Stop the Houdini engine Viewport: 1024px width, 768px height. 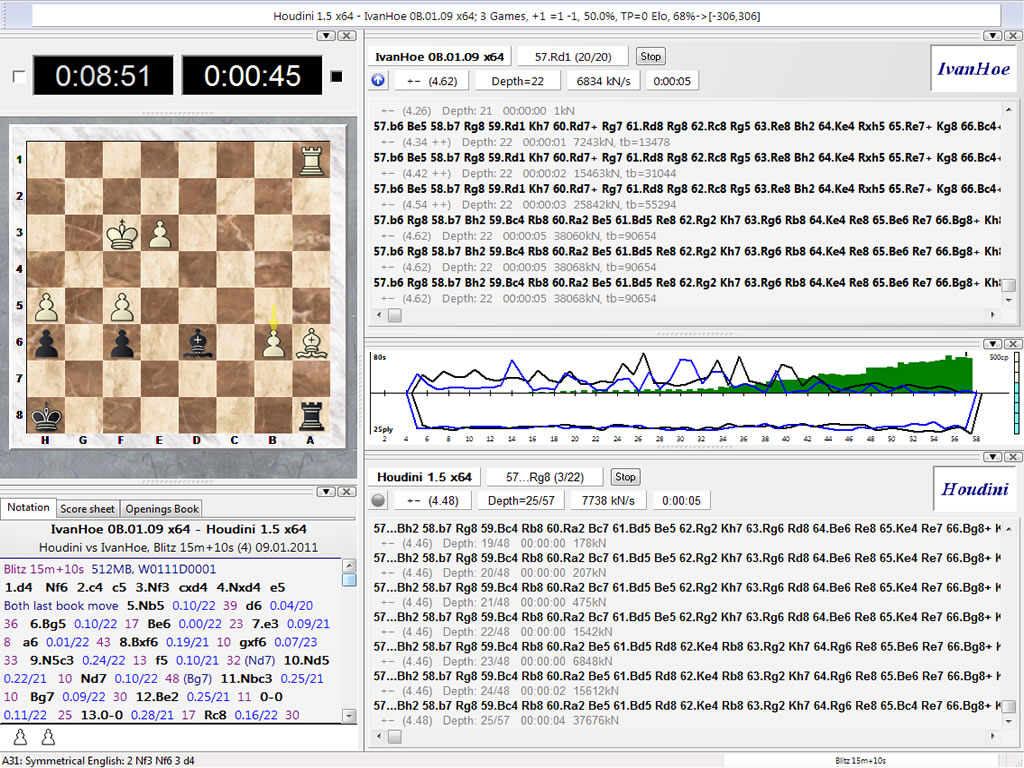pyautogui.click(x=625, y=477)
